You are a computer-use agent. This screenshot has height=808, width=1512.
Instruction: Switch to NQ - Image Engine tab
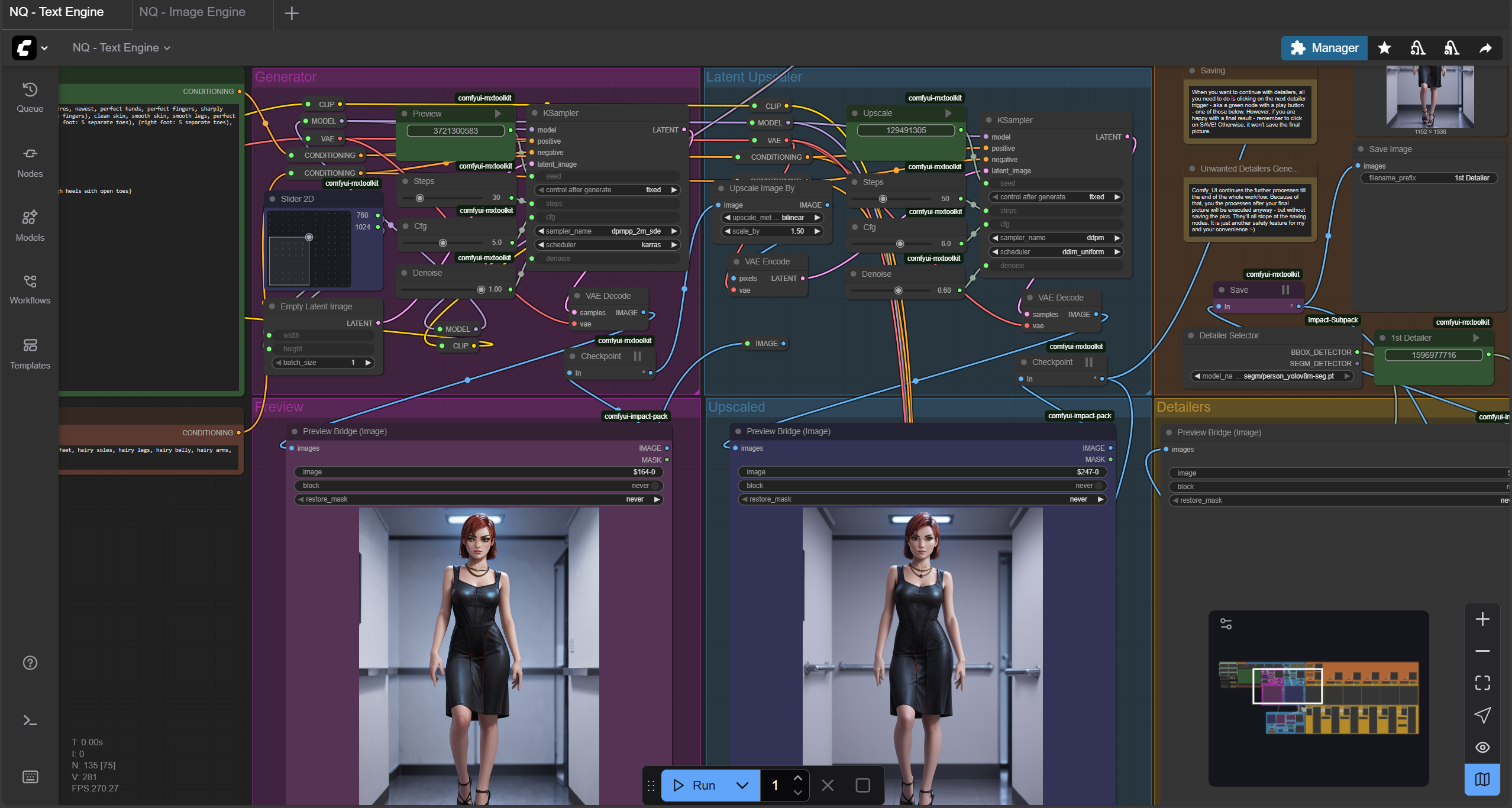pos(192,12)
